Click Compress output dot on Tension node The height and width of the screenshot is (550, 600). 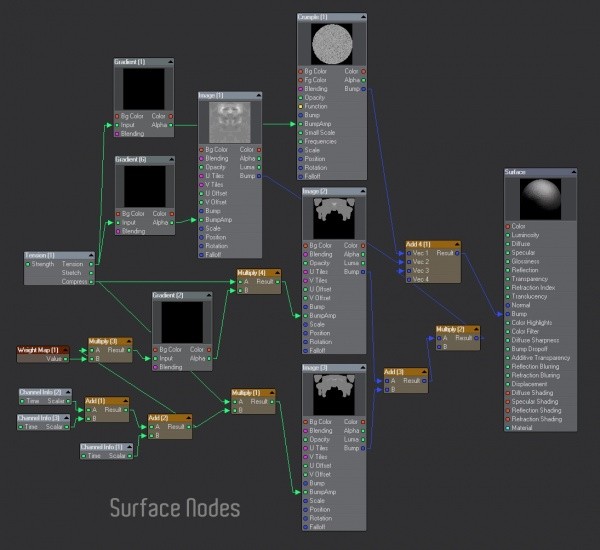[x=91, y=282]
